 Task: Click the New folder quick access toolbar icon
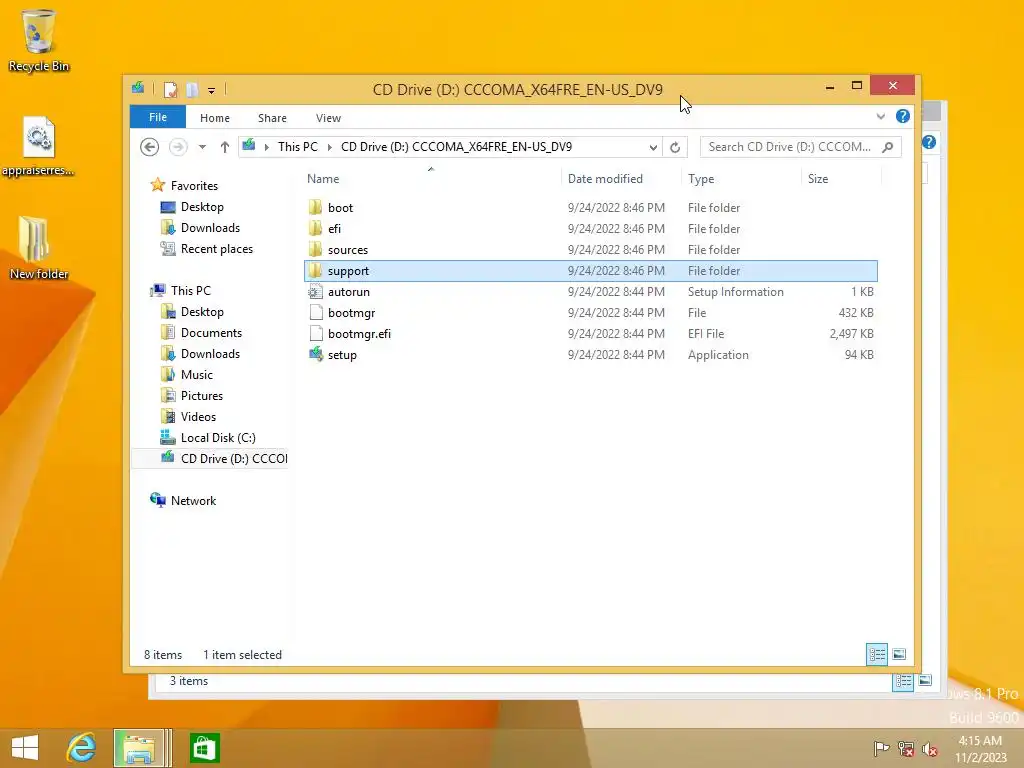(x=192, y=89)
